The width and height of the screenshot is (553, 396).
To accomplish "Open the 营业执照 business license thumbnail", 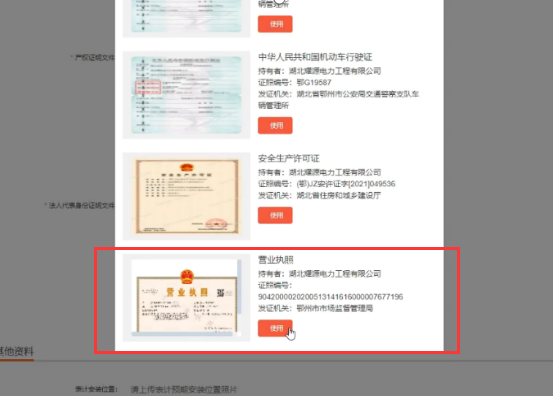I will tap(186, 297).
